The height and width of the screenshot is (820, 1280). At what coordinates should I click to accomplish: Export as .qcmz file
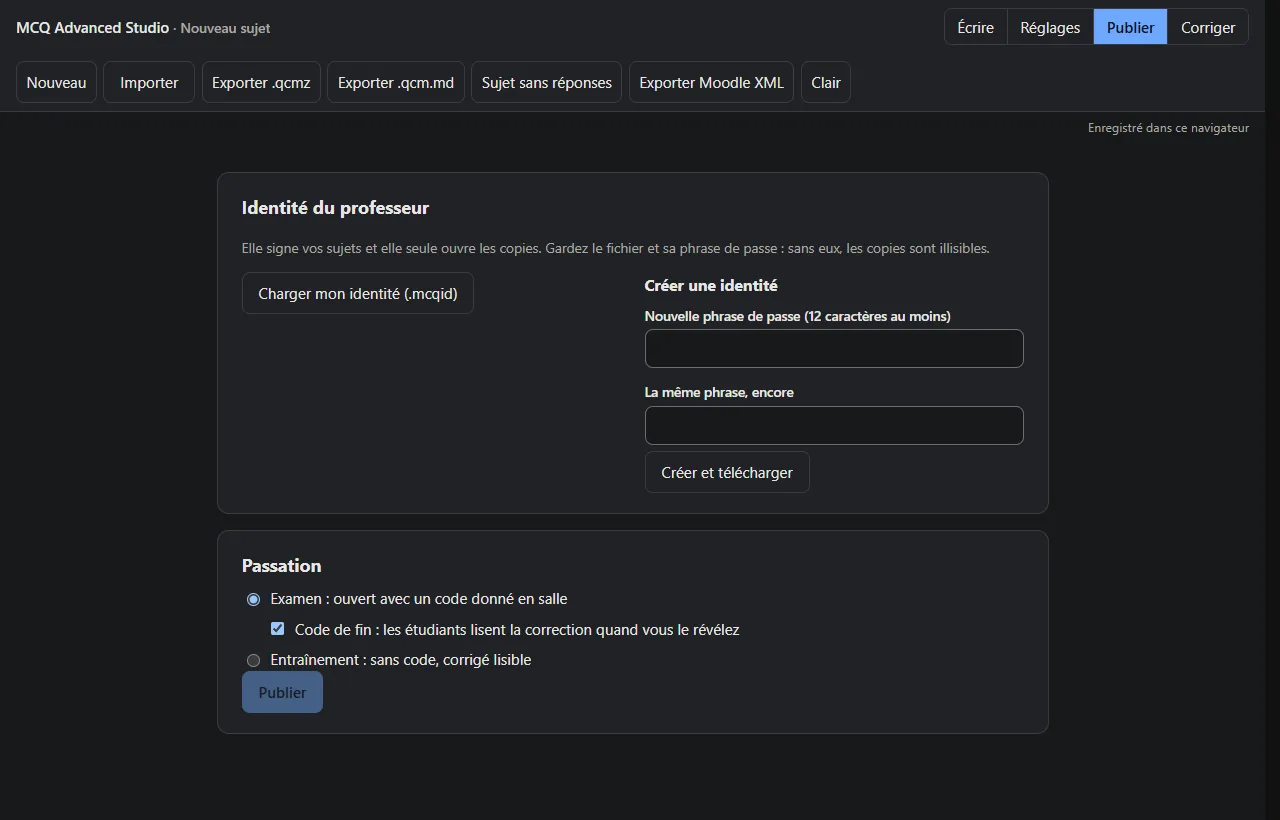(261, 82)
